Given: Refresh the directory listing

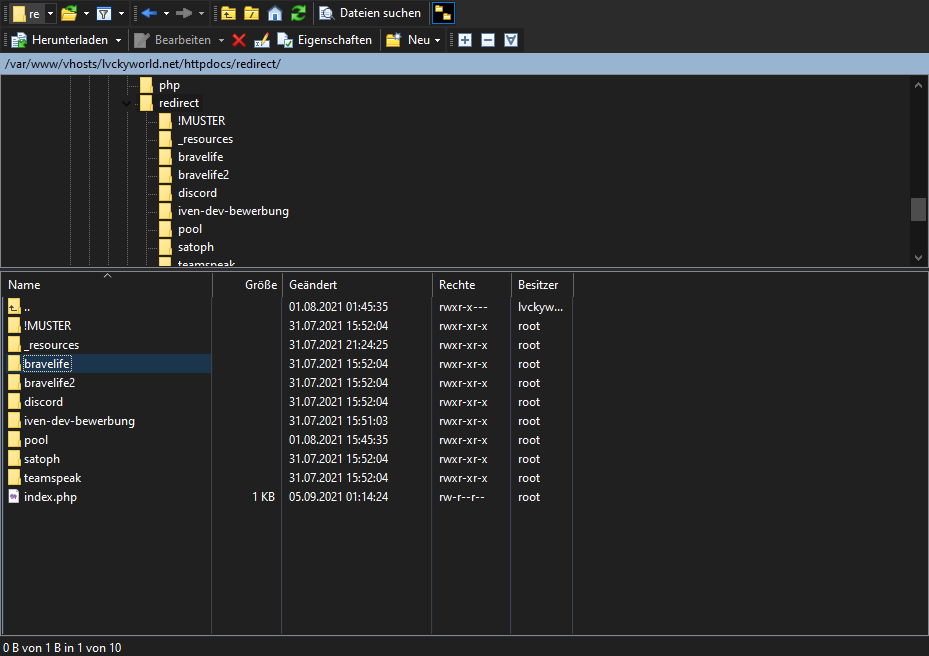Looking at the screenshot, I should point(298,13).
